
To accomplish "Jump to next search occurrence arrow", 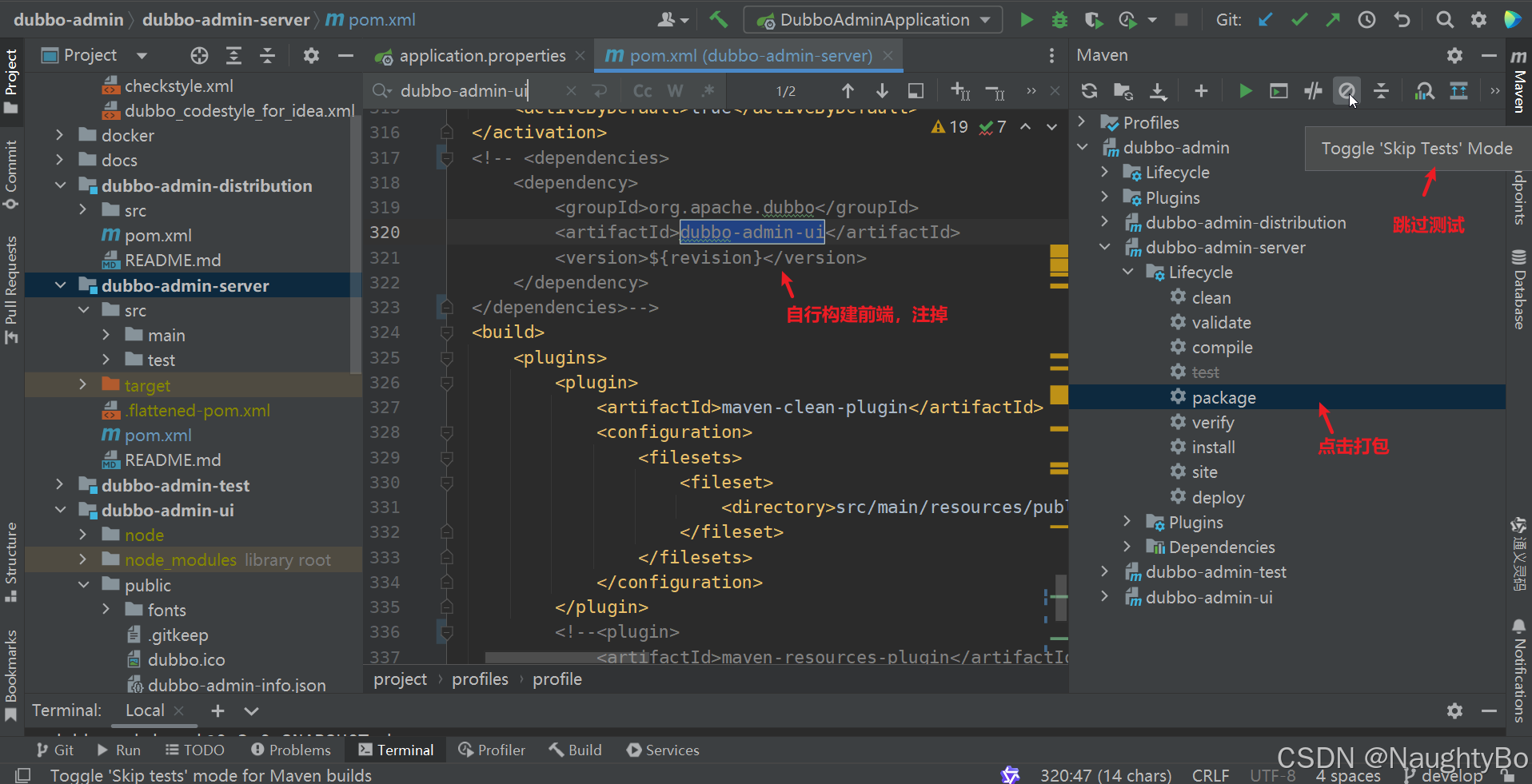I will coord(882,91).
